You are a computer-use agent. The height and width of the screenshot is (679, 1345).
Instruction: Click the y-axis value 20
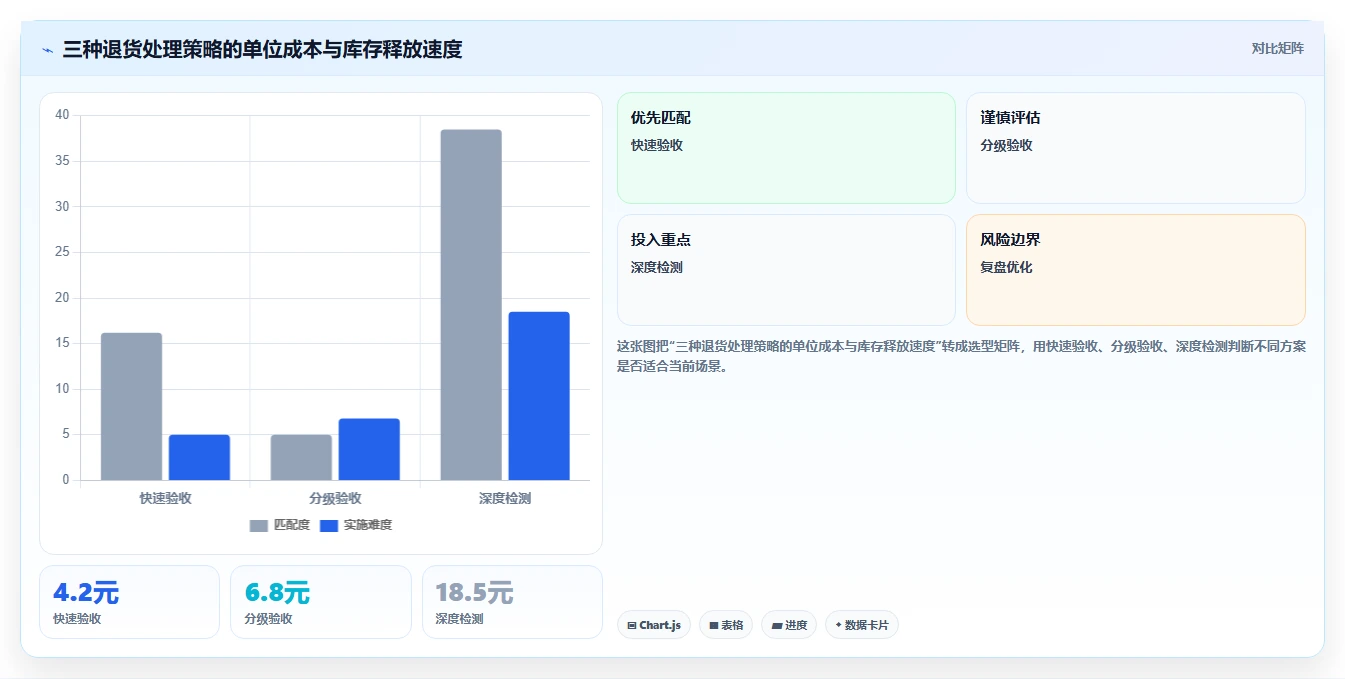coord(62,298)
